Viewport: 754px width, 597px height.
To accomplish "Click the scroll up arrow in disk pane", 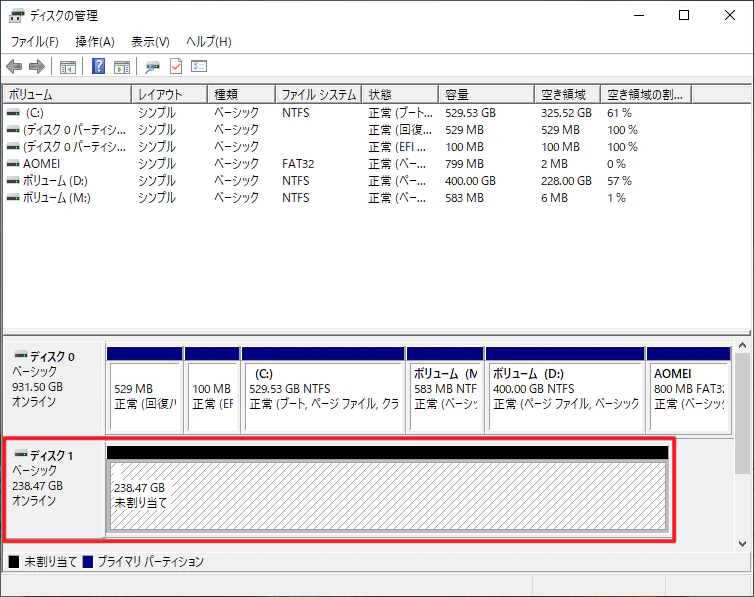I will 742,346.
